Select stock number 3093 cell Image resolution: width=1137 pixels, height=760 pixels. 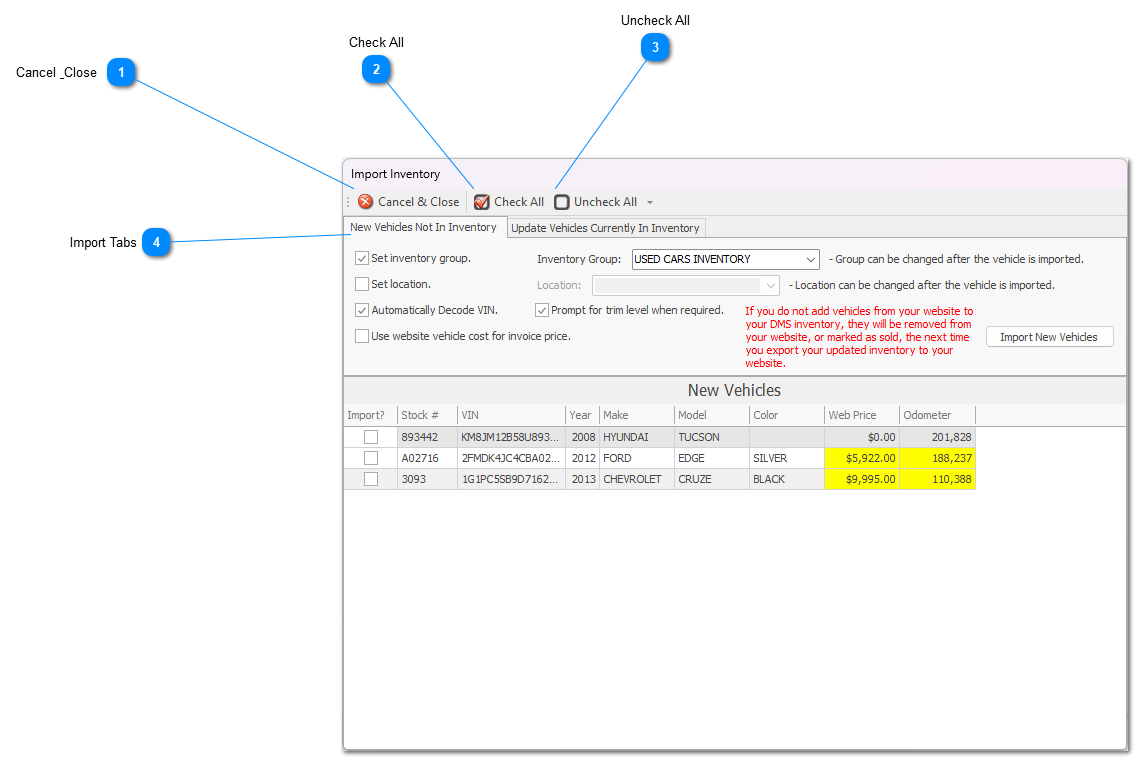(427, 479)
